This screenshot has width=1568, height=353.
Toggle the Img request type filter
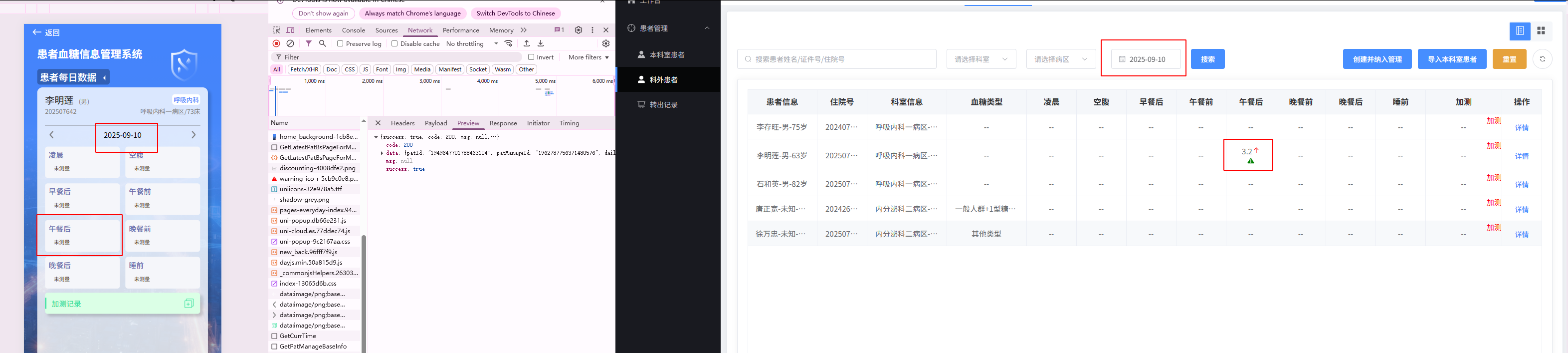pyautogui.click(x=401, y=69)
